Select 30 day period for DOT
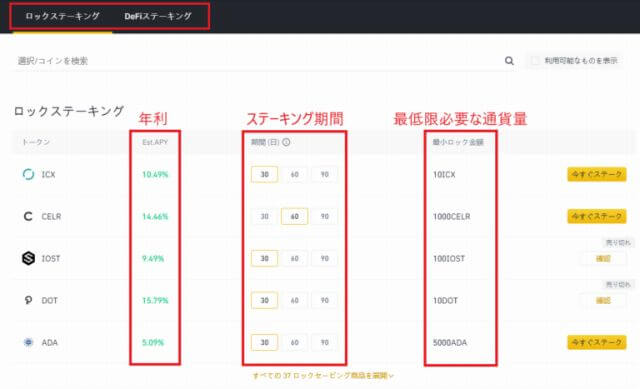 pos(264,300)
